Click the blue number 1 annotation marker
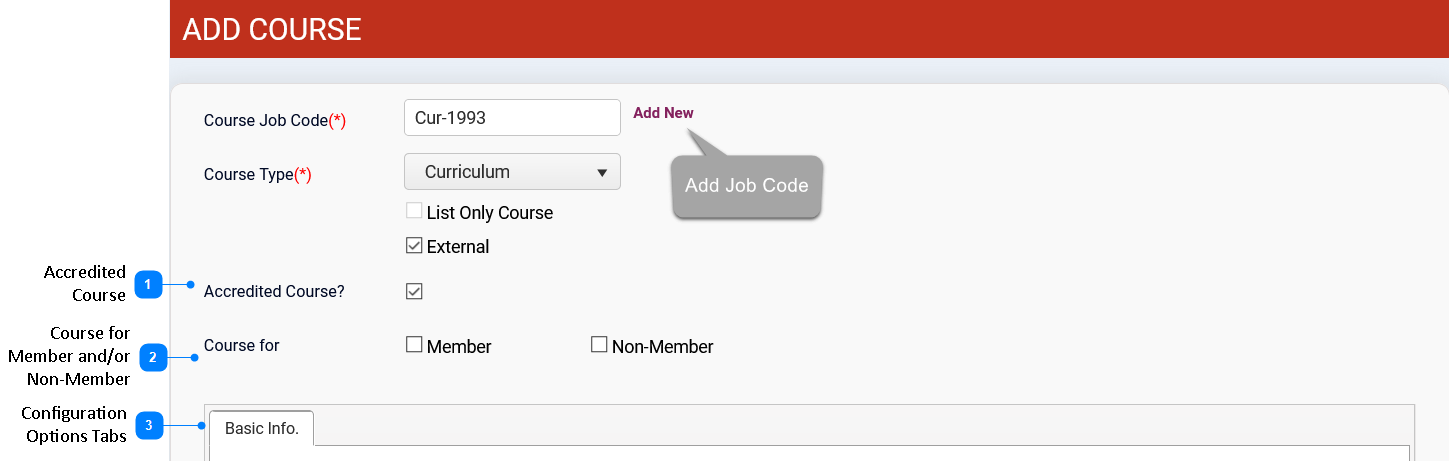The width and height of the screenshot is (1449, 461). [x=148, y=285]
